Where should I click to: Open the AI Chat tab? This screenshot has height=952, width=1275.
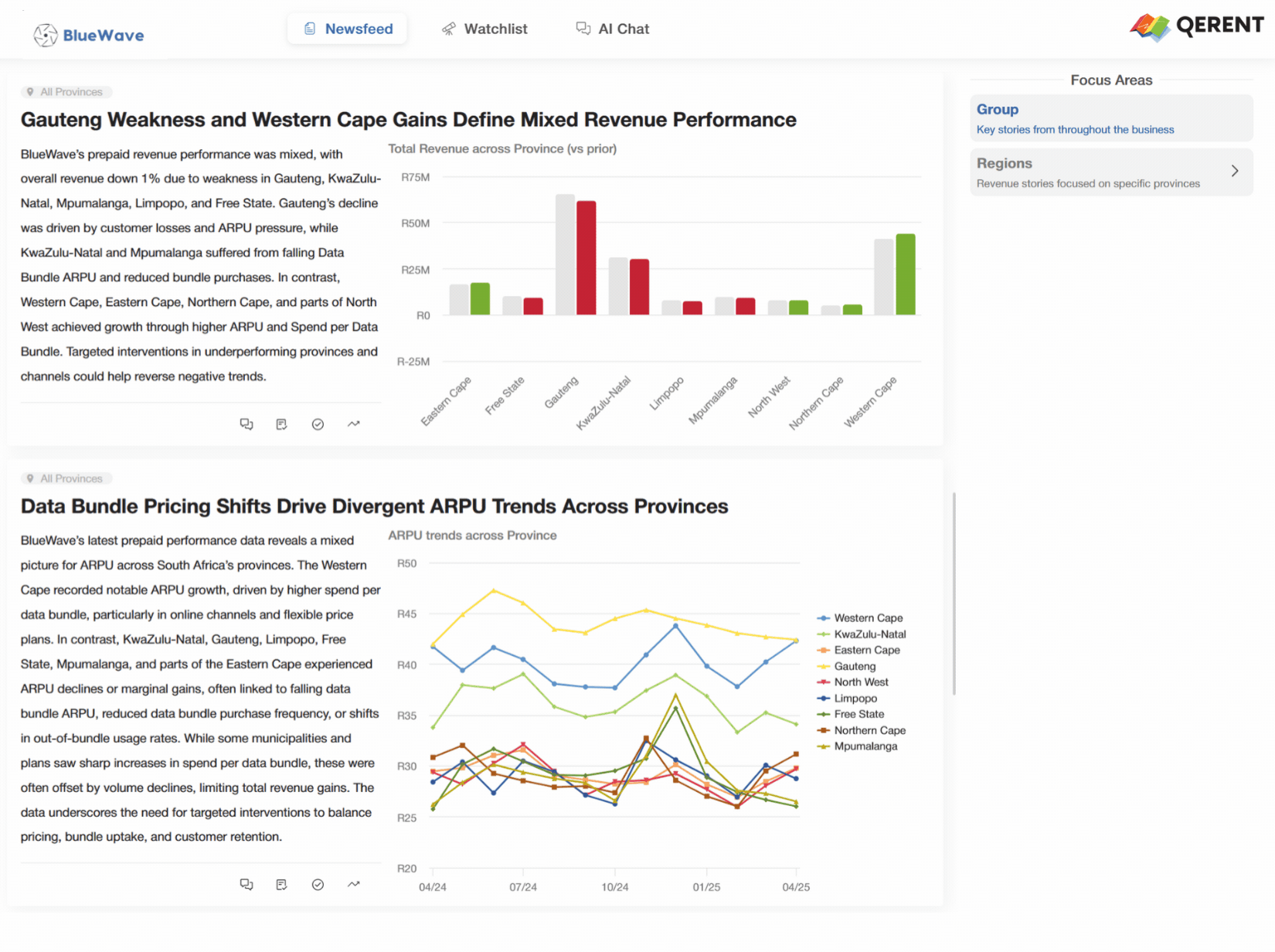point(613,29)
